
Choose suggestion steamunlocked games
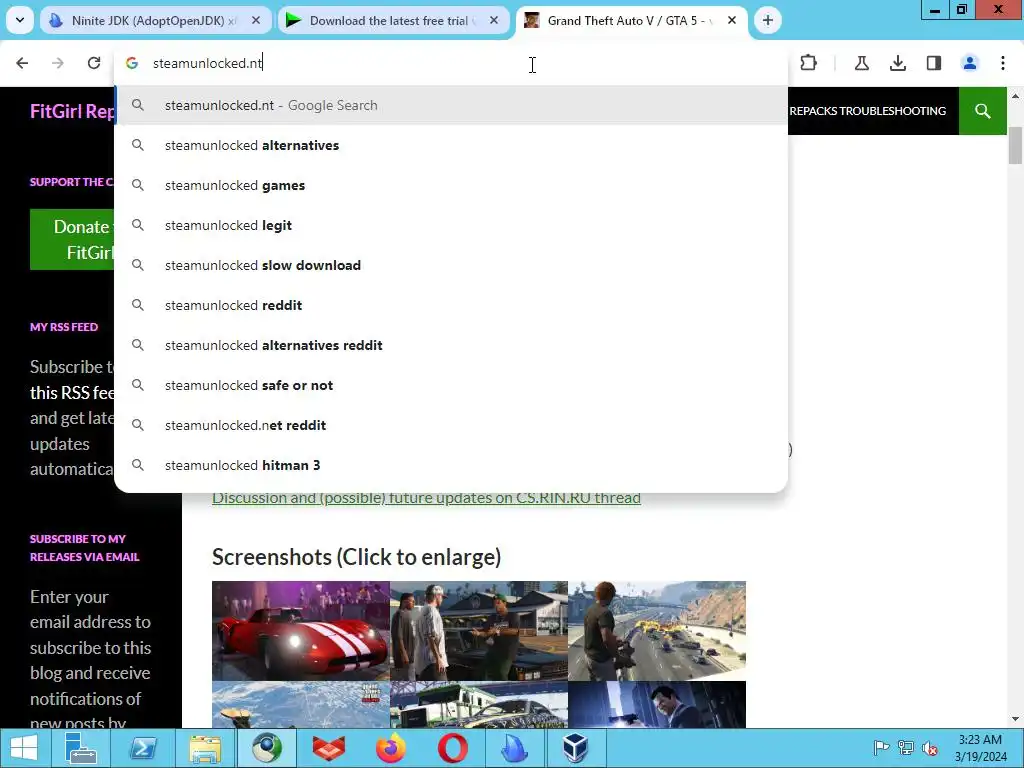(451, 185)
